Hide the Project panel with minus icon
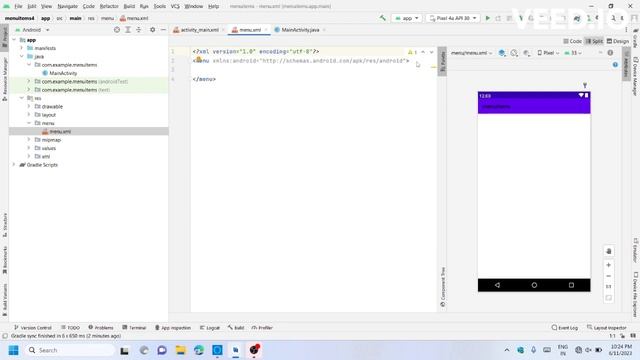The image size is (640, 360). tap(163, 30)
